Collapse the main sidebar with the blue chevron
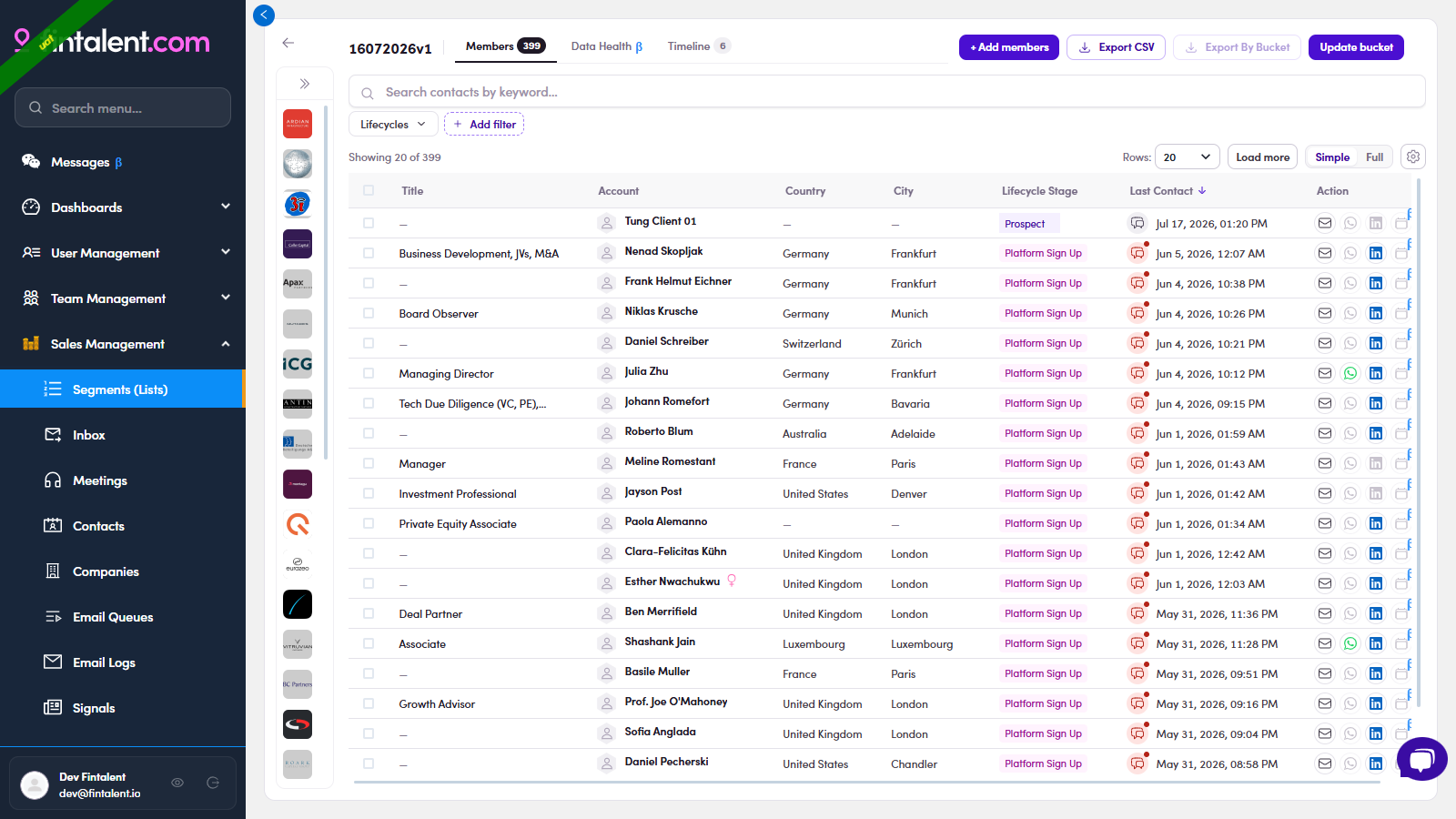The width and height of the screenshot is (1456, 819). click(264, 15)
